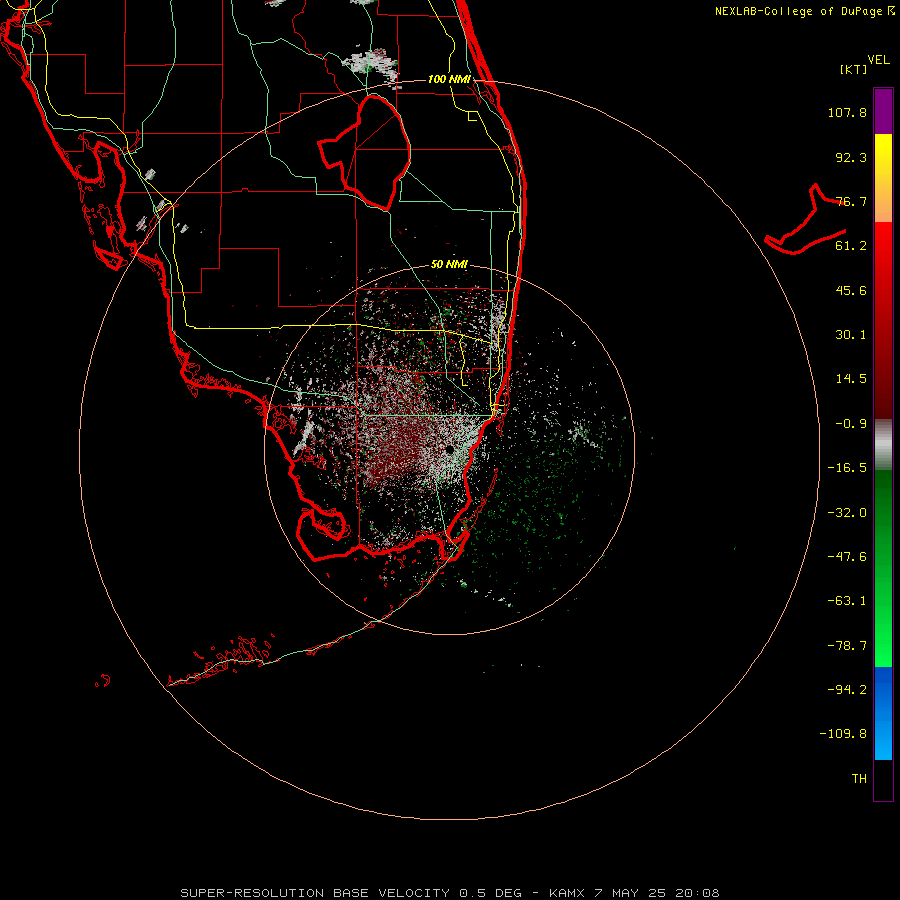Click the -16.5 legend value

[x=847, y=468]
